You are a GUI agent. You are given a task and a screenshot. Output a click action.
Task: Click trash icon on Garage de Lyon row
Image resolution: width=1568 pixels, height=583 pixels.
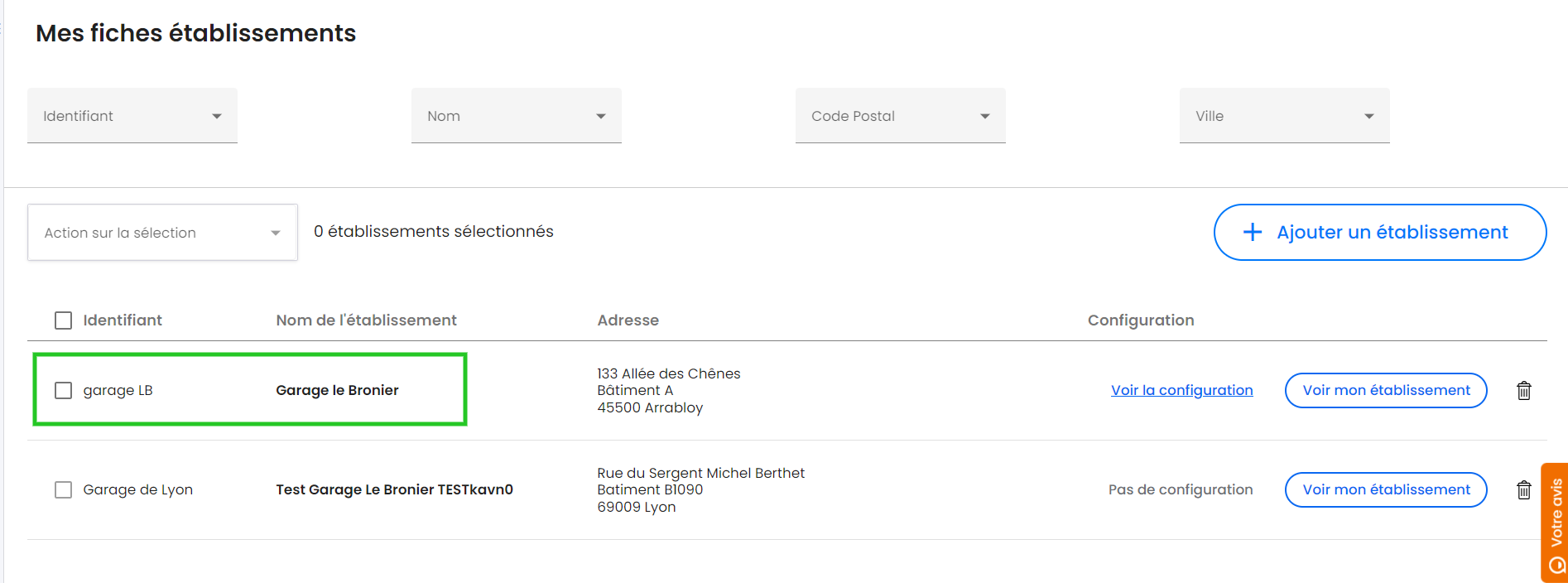[1523, 489]
